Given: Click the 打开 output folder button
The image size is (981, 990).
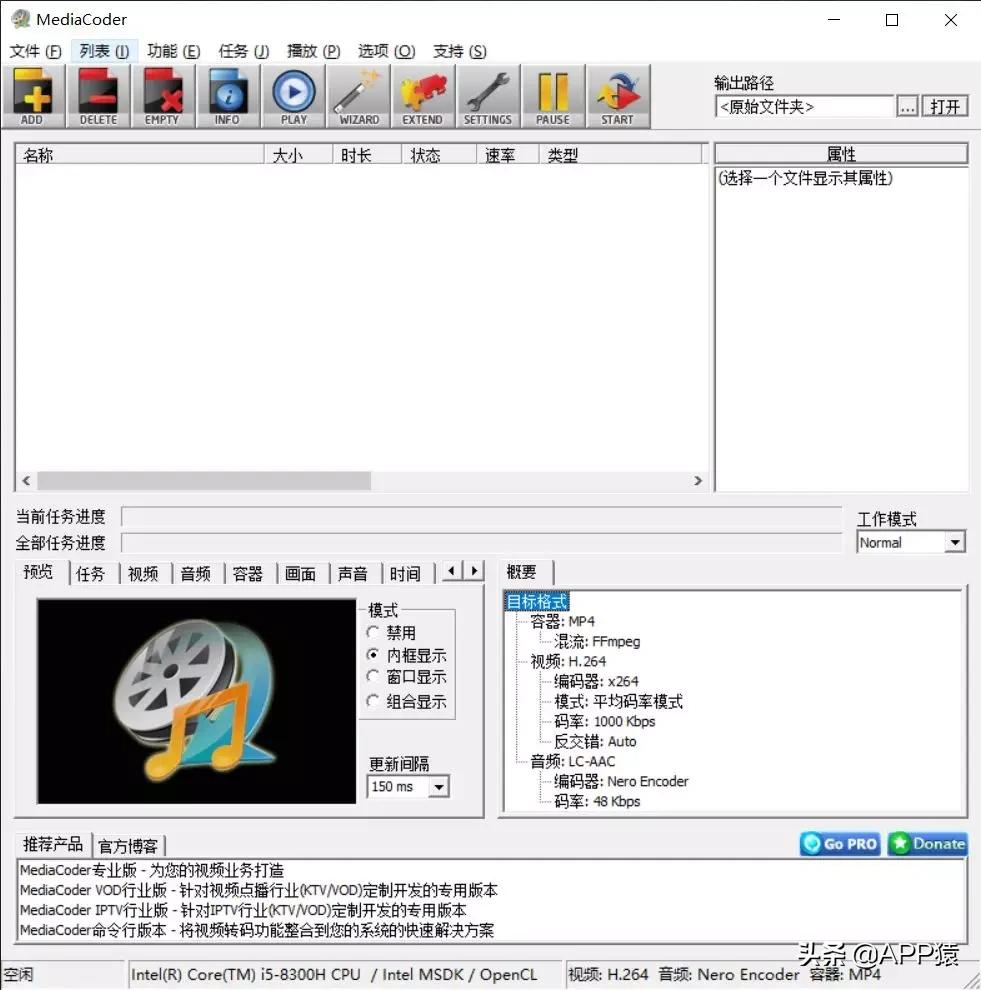Looking at the screenshot, I should click(945, 107).
